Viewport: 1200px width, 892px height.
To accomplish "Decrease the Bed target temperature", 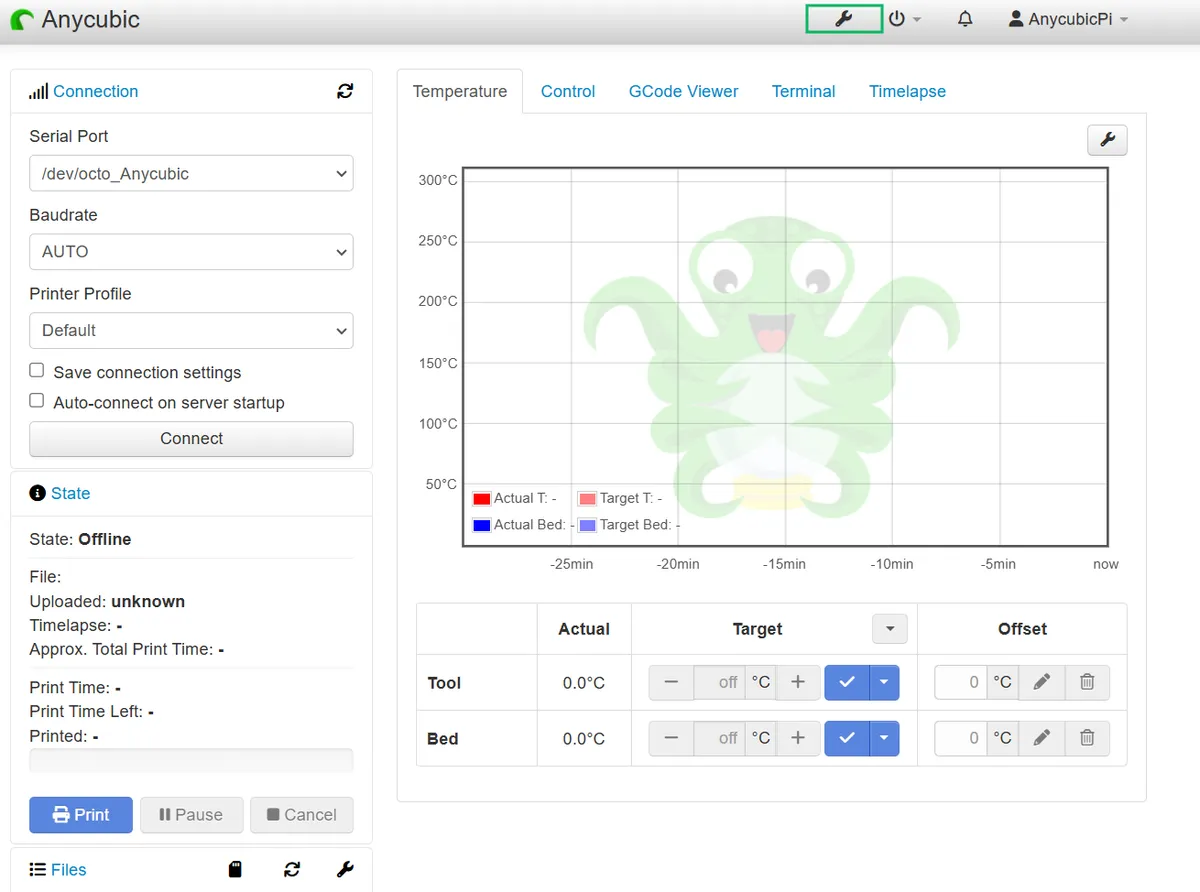I will 671,738.
